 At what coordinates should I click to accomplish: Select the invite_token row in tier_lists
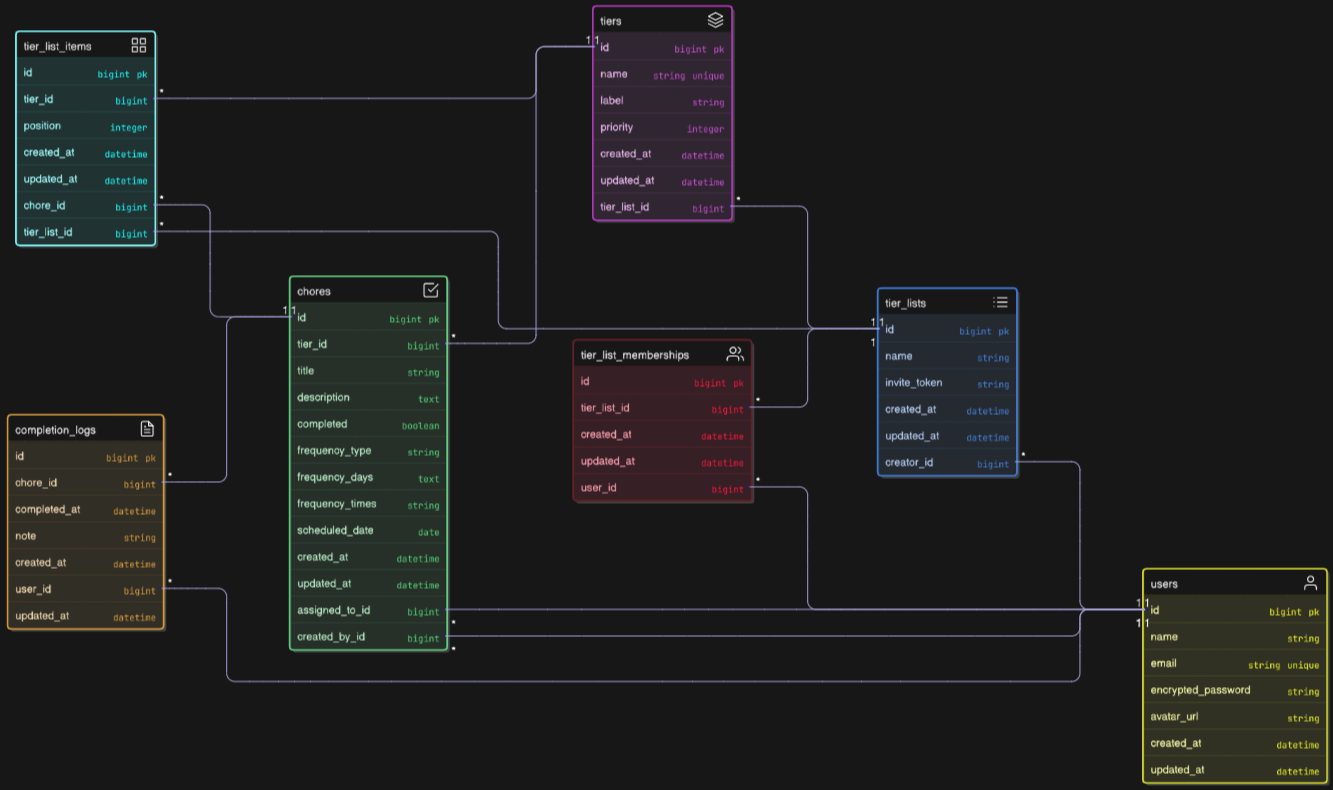coord(948,383)
